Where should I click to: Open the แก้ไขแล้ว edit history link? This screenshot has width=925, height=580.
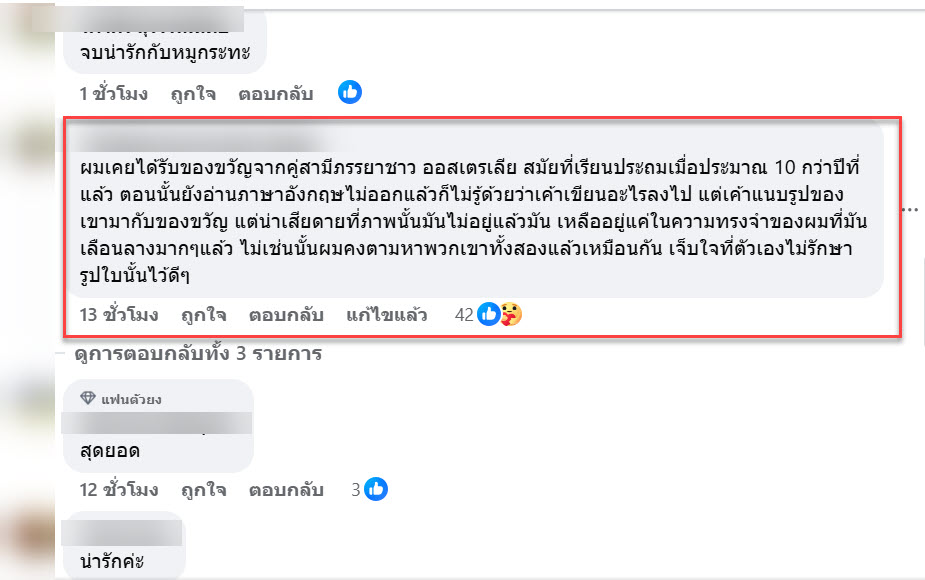pyautogui.click(x=386, y=315)
